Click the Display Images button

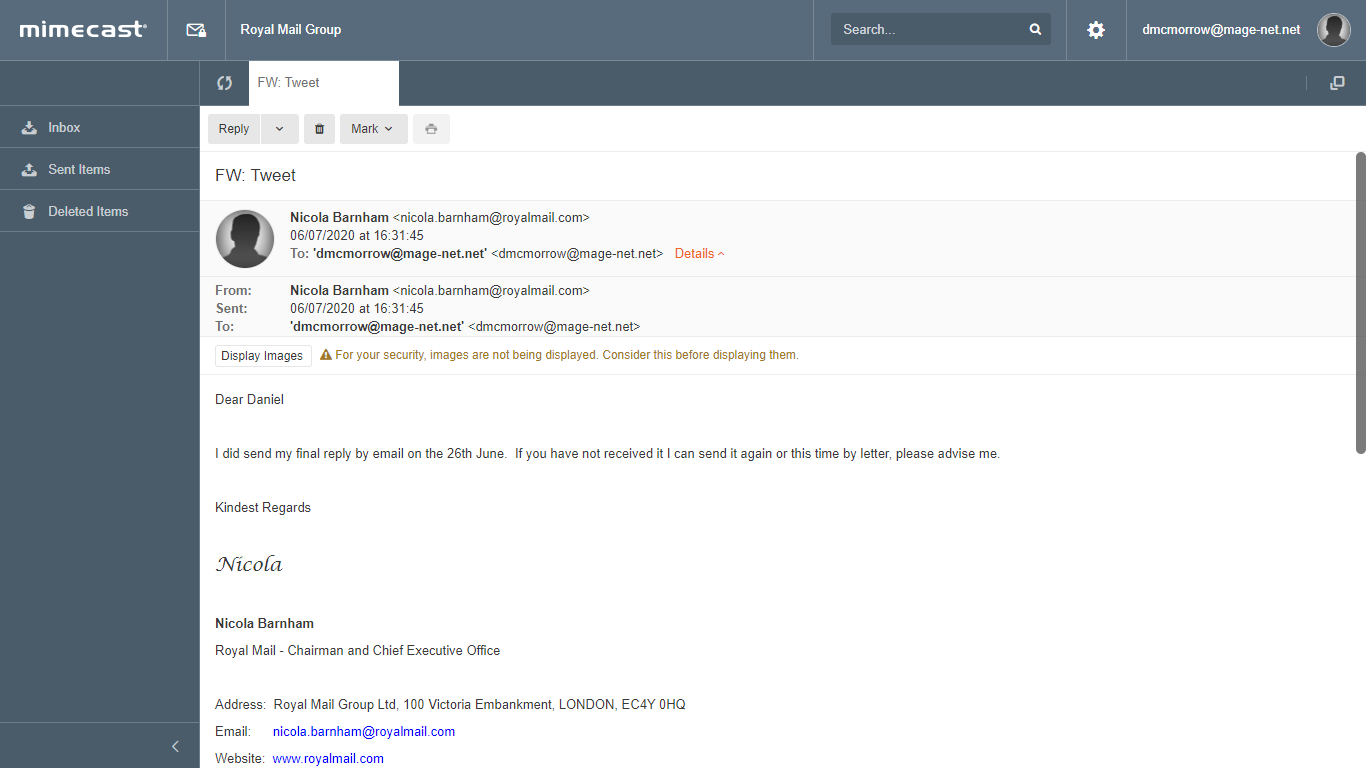[263, 356]
